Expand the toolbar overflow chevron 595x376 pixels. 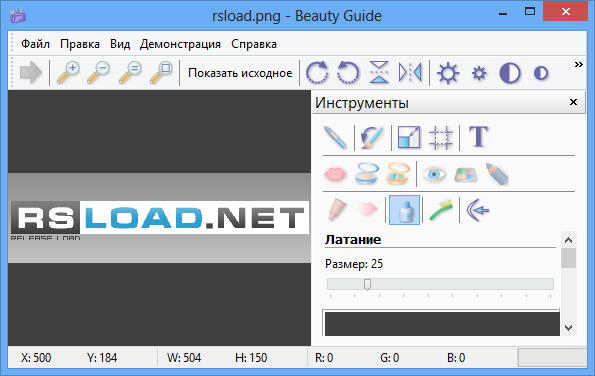coord(578,65)
